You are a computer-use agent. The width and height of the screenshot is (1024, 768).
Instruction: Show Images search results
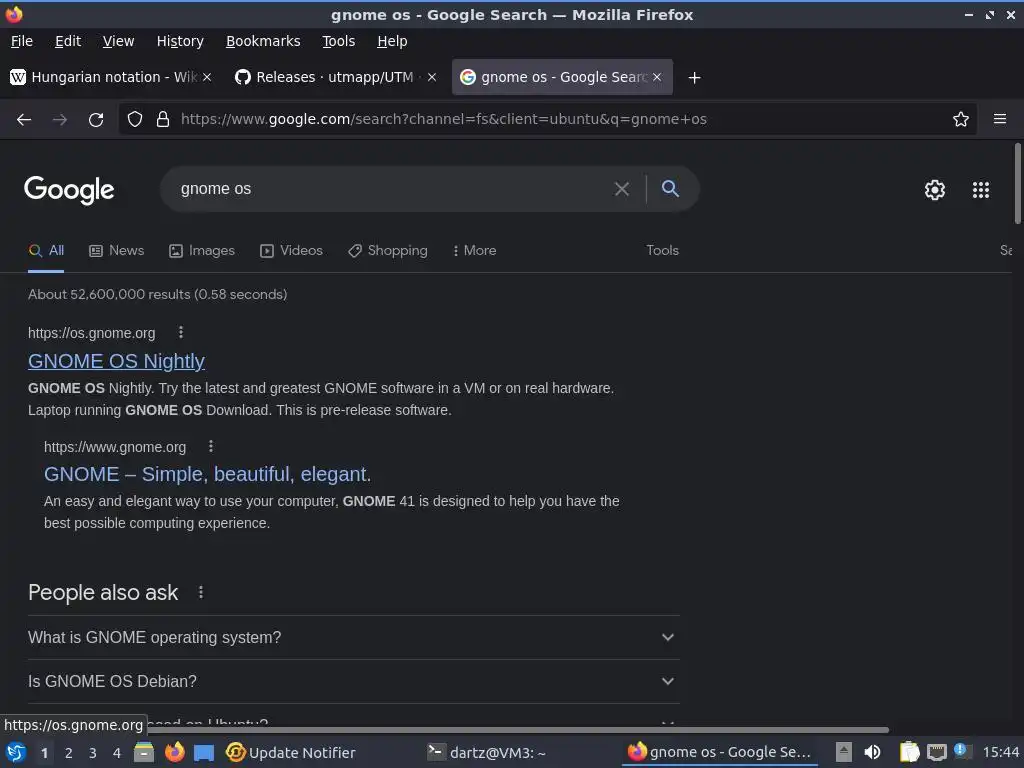pos(202,251)
